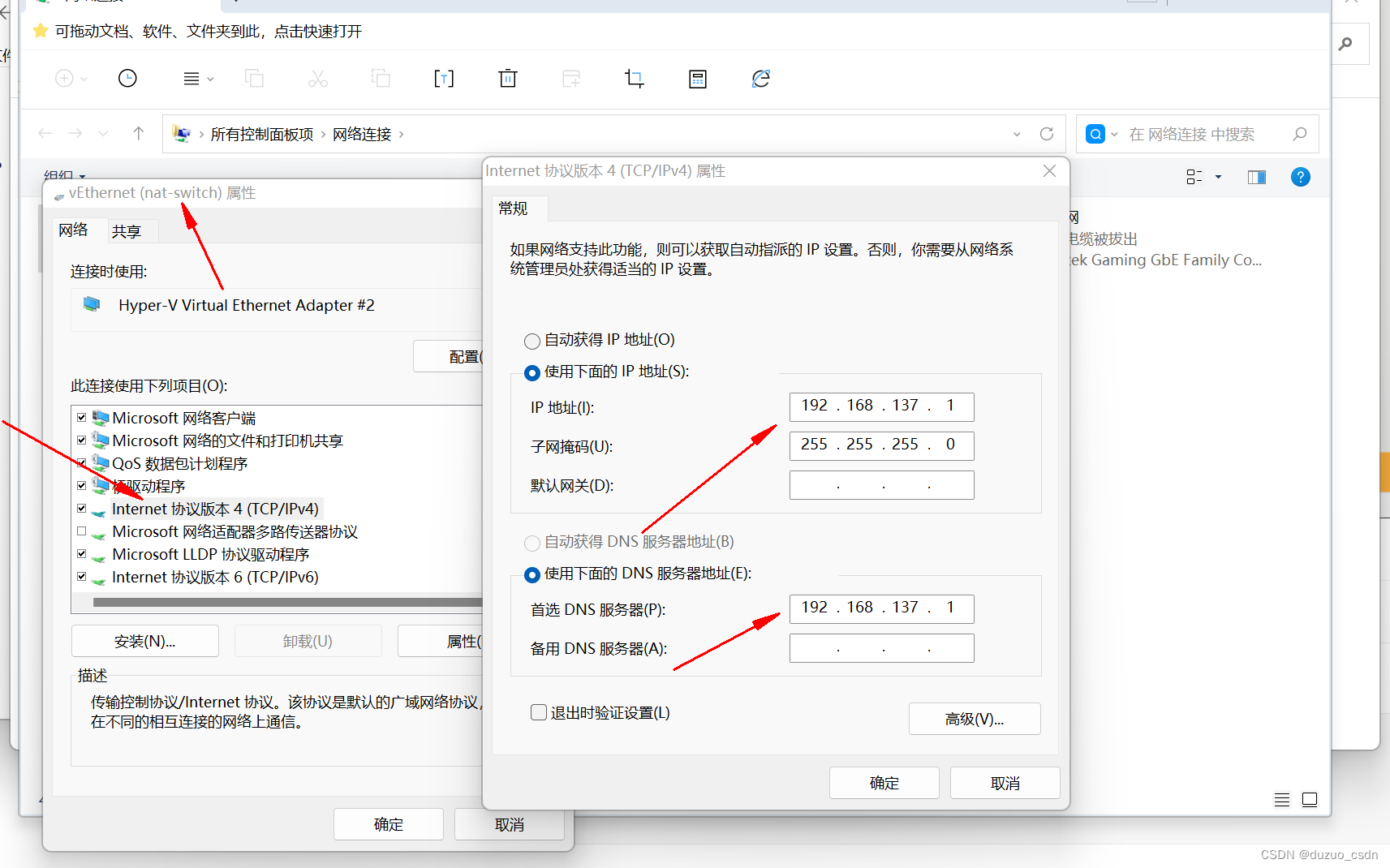This screenshot has width=1390, height=868.
Task: Click the New item plus icon
Action: click(64, 79)
